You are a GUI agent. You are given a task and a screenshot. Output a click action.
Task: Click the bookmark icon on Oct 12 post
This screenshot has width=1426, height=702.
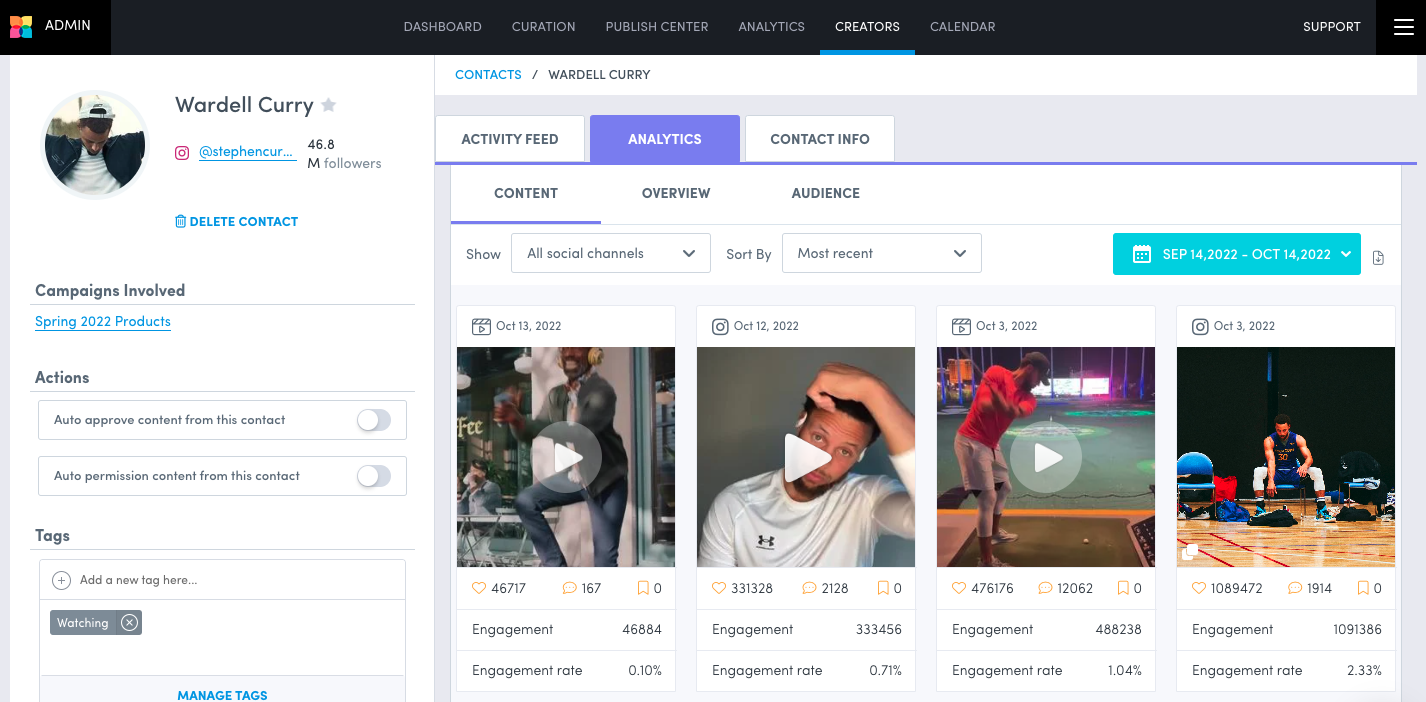pos(882,588)
